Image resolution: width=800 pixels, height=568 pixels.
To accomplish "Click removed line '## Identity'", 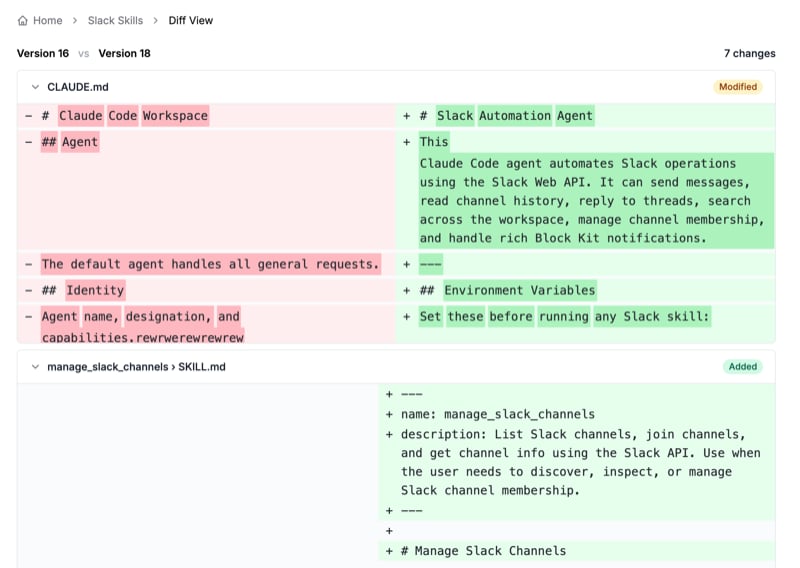I will pos(206,290).
